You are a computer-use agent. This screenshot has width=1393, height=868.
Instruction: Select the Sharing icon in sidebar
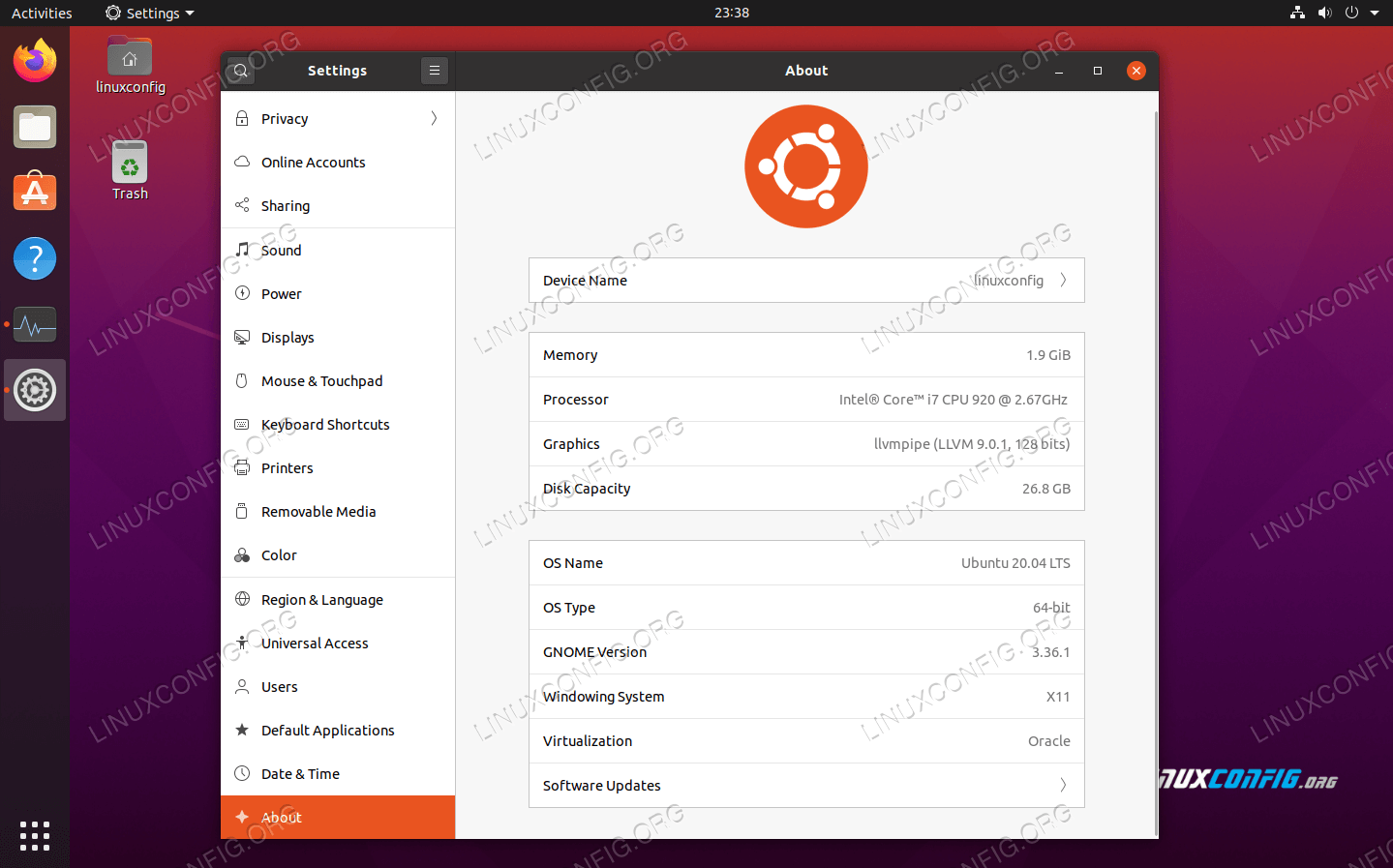pos(242,205)
